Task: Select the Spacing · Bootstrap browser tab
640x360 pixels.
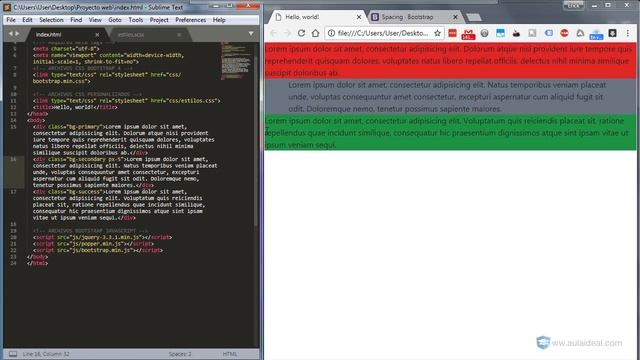Action: tap(416, 17)
